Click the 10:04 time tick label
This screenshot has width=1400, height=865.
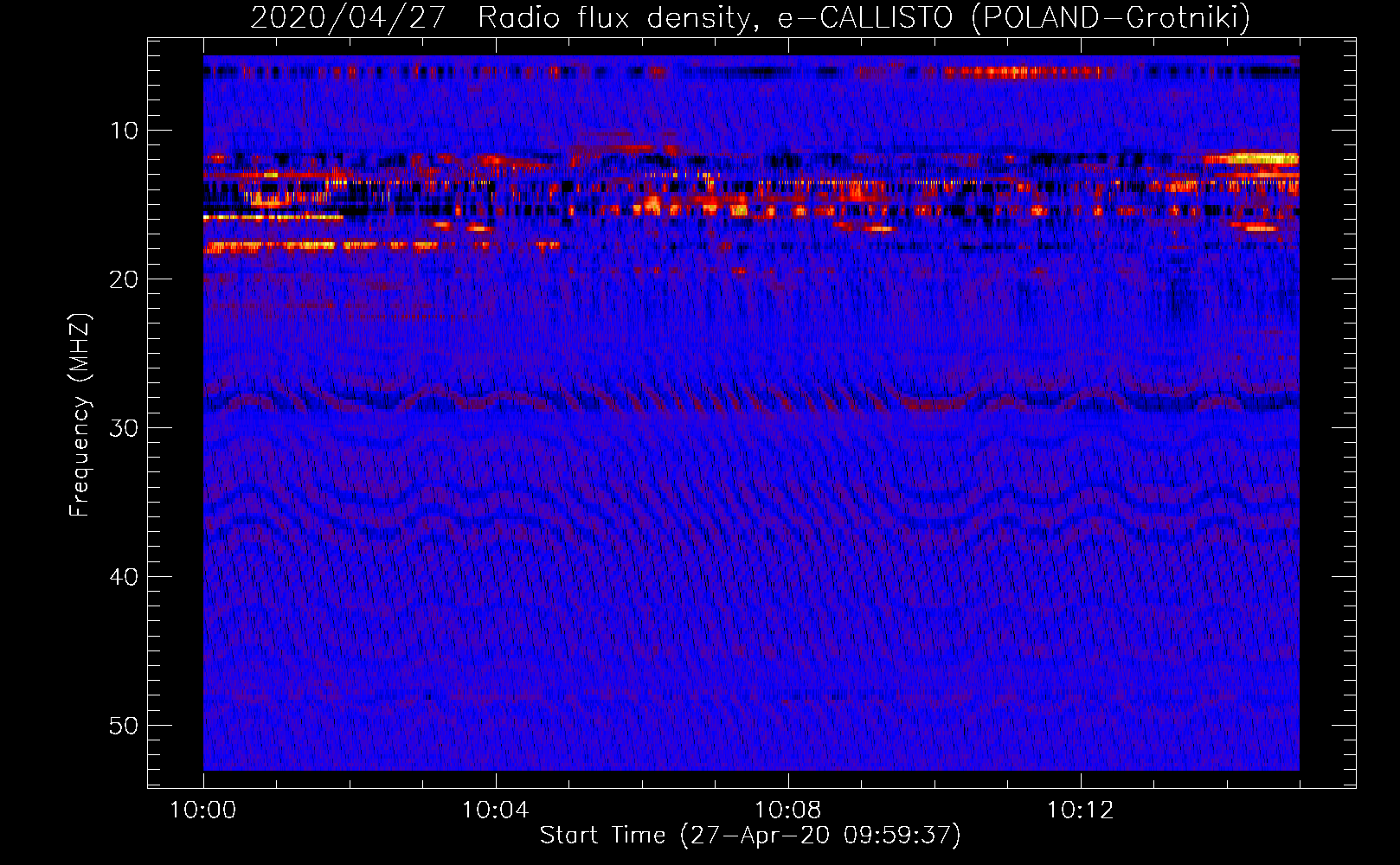tap(495, 811)
